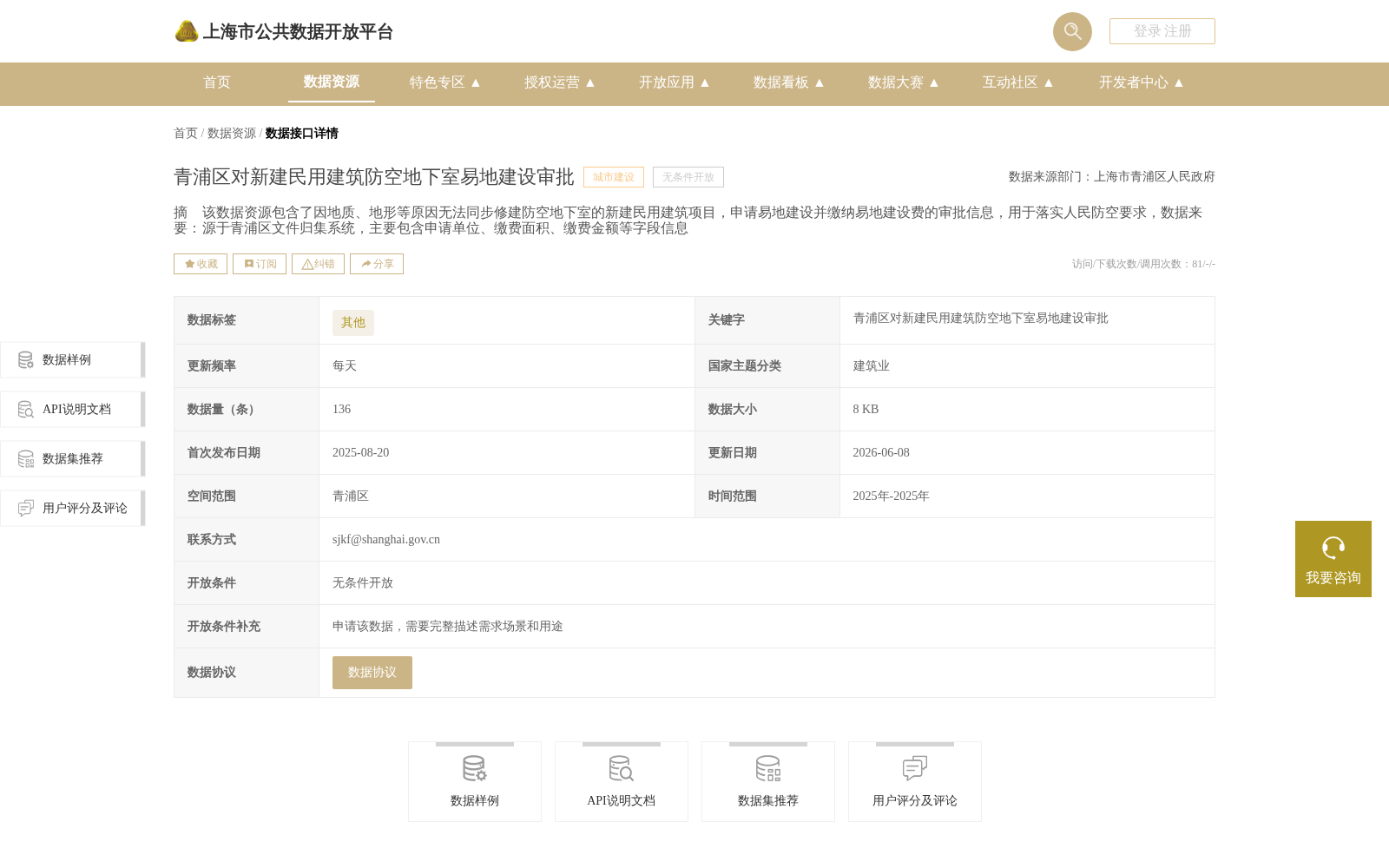This screenshot has height=868, width=1389.
Task: Click 数据接口详情 in the breadcrumb
Action: (302, 134)
